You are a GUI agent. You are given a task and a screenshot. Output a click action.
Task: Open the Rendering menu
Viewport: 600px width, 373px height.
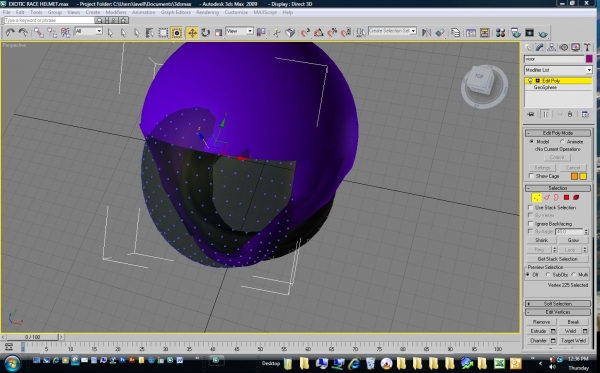click(x=207, y=12)
